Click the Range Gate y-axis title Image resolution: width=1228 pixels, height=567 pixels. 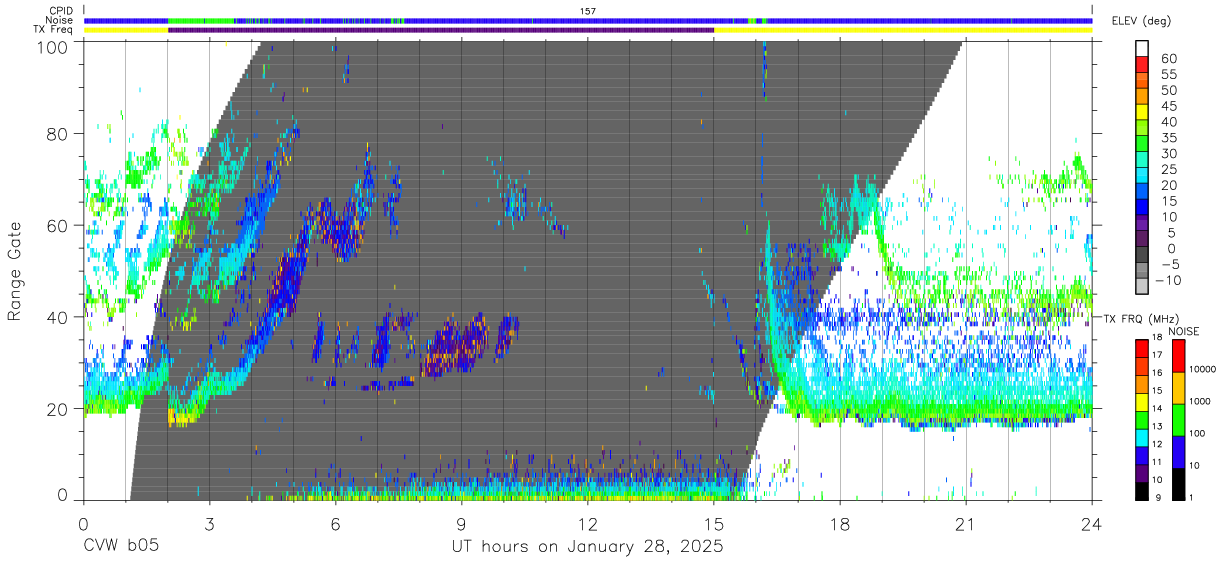coord(16,272)
